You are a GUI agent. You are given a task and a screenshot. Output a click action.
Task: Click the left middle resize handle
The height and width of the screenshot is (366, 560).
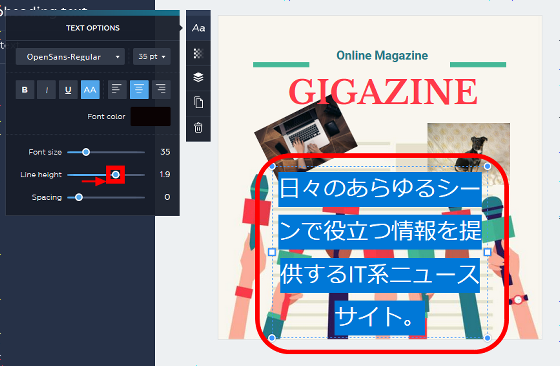click(272, 252)
